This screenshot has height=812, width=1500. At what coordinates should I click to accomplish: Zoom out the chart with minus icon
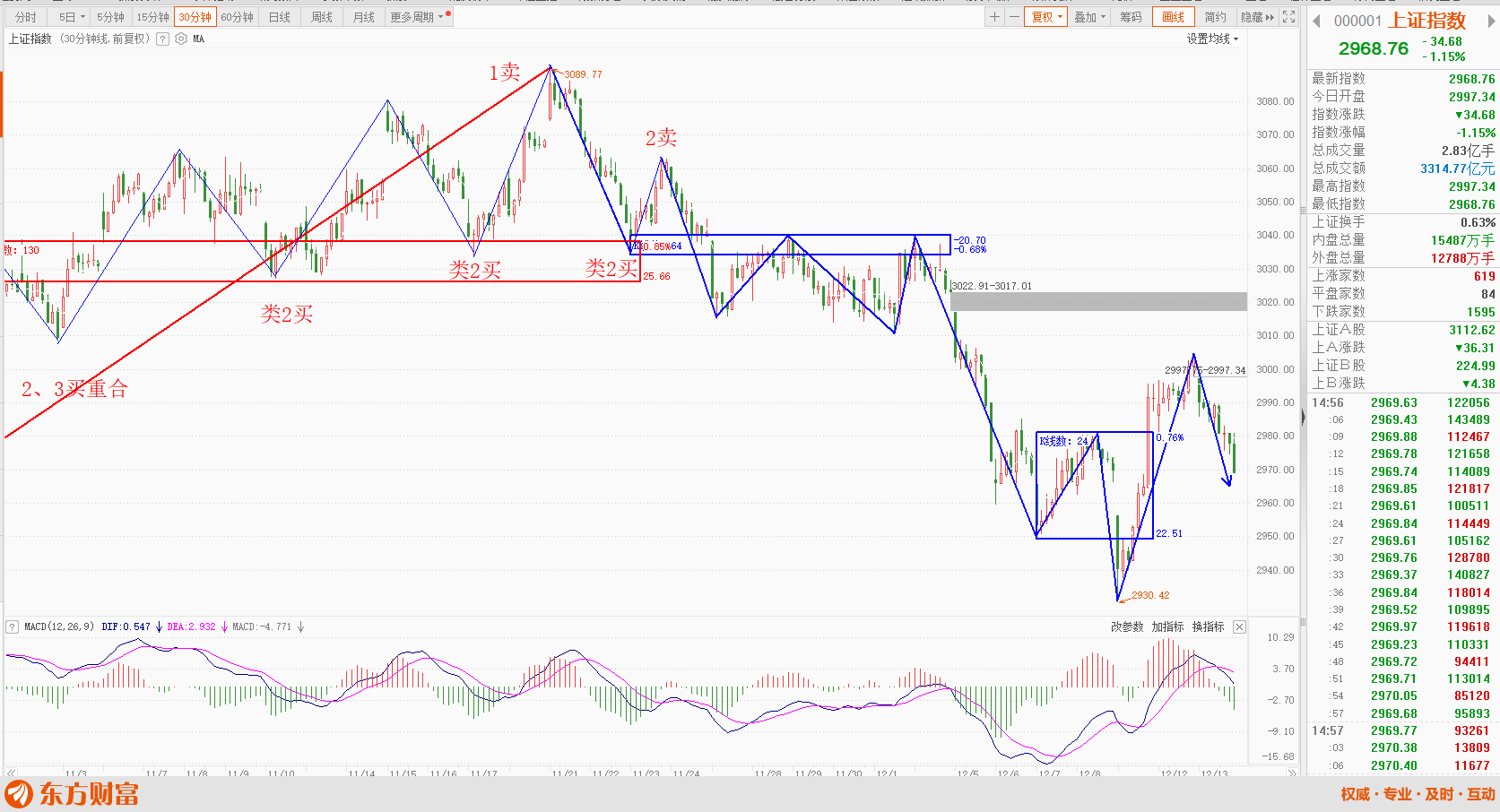[1014, 17]
